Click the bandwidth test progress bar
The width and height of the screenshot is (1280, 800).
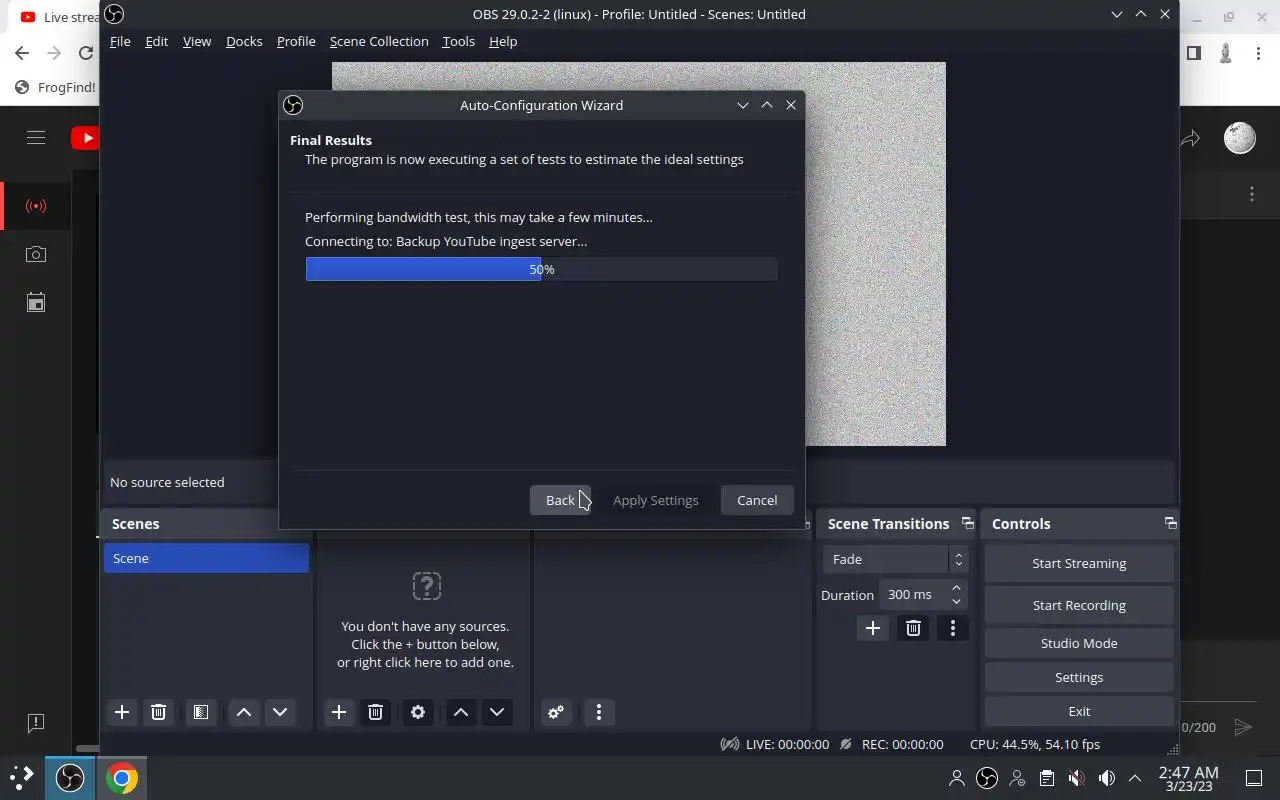coord(541,269)
